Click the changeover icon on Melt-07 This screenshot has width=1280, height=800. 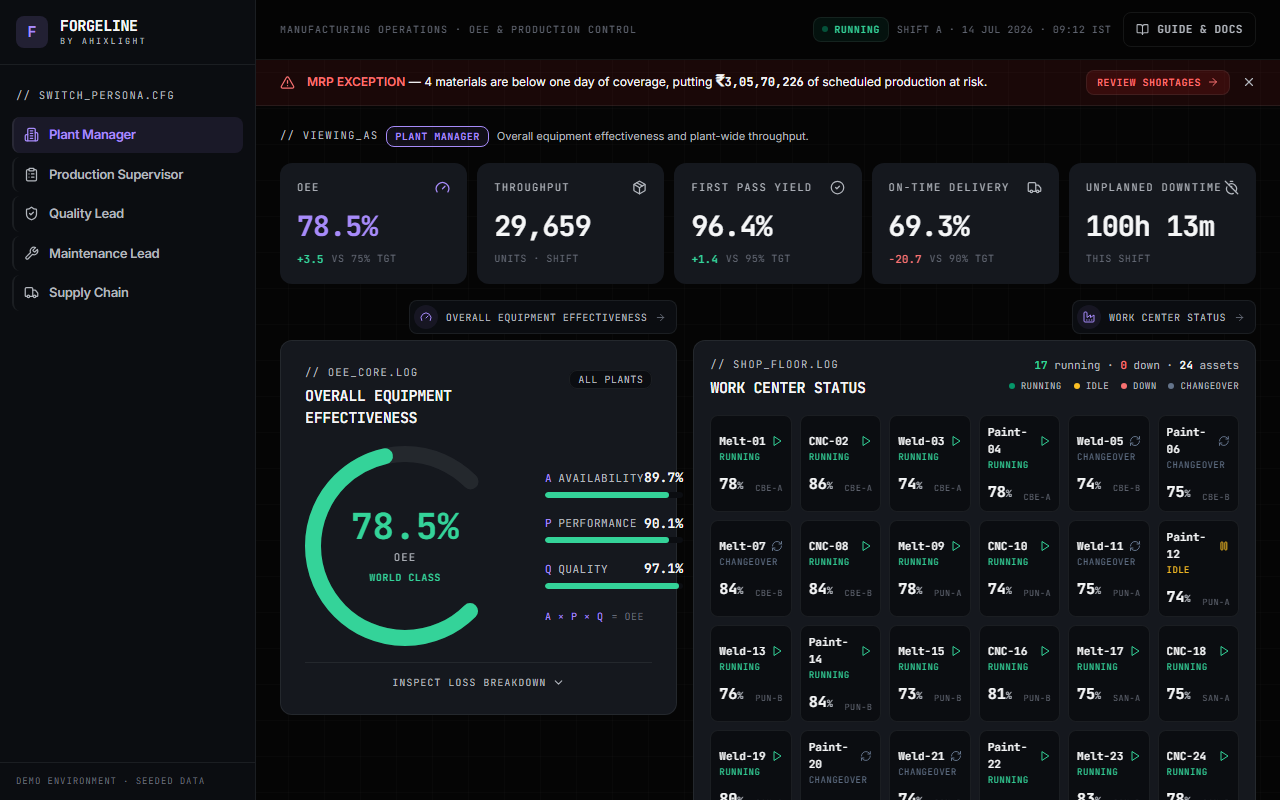(777, 546)
